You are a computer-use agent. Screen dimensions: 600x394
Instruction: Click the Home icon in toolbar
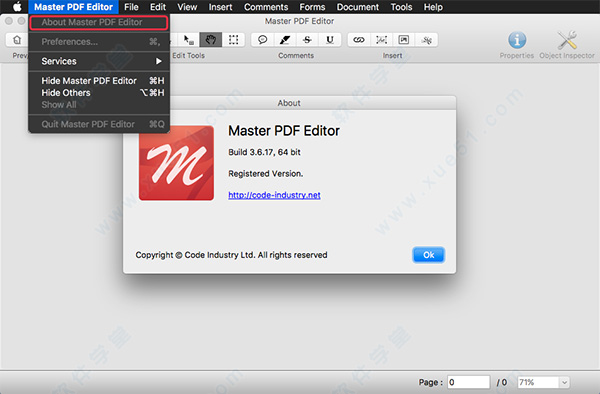pos(17,40)
